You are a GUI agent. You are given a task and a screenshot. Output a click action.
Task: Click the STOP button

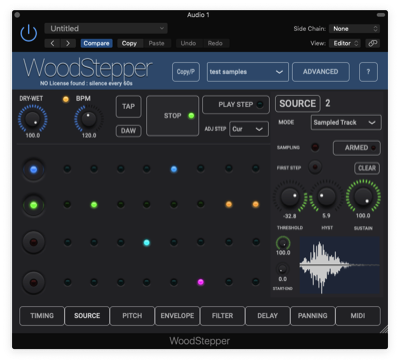click(172, 116)
